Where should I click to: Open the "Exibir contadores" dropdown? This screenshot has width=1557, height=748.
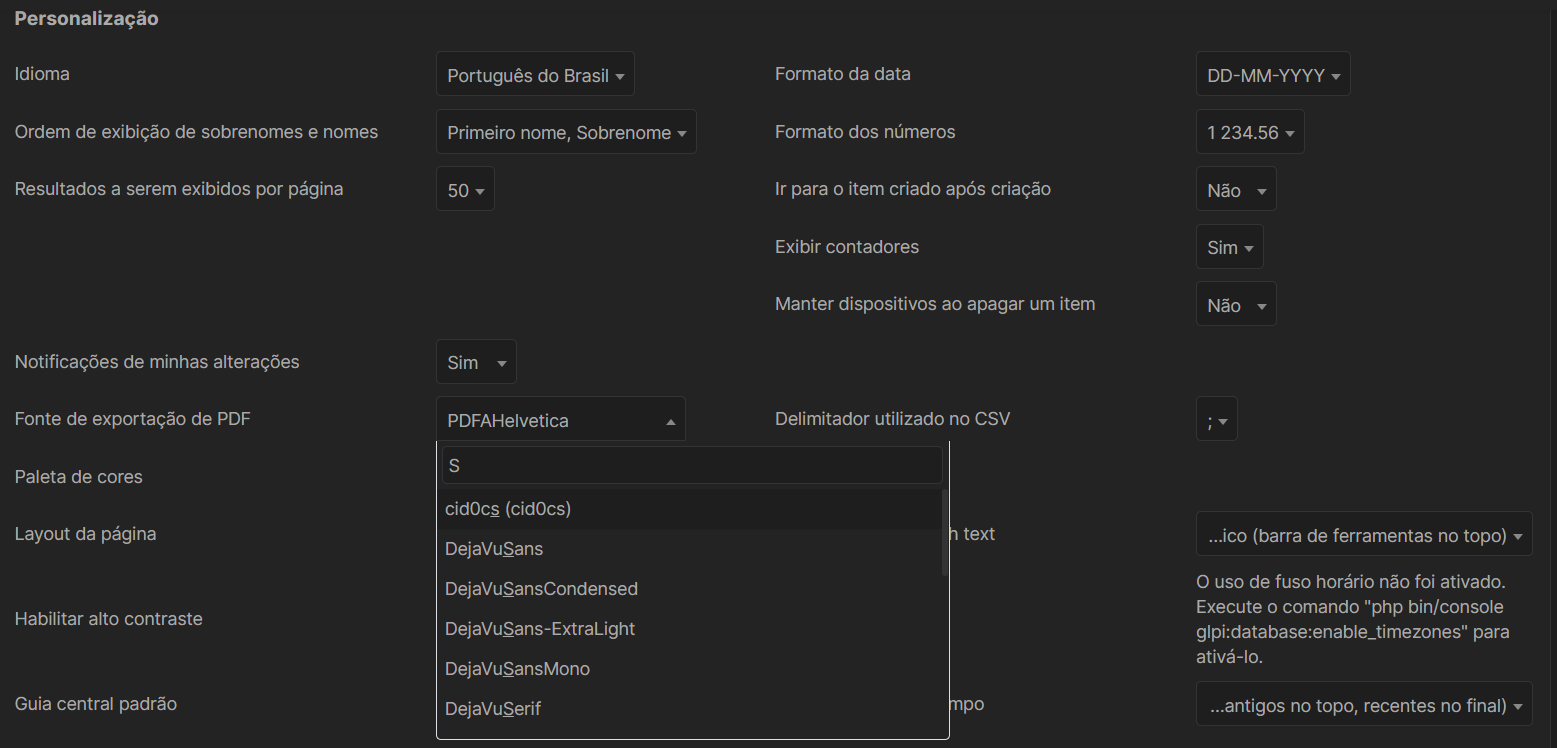(1229, 246)
